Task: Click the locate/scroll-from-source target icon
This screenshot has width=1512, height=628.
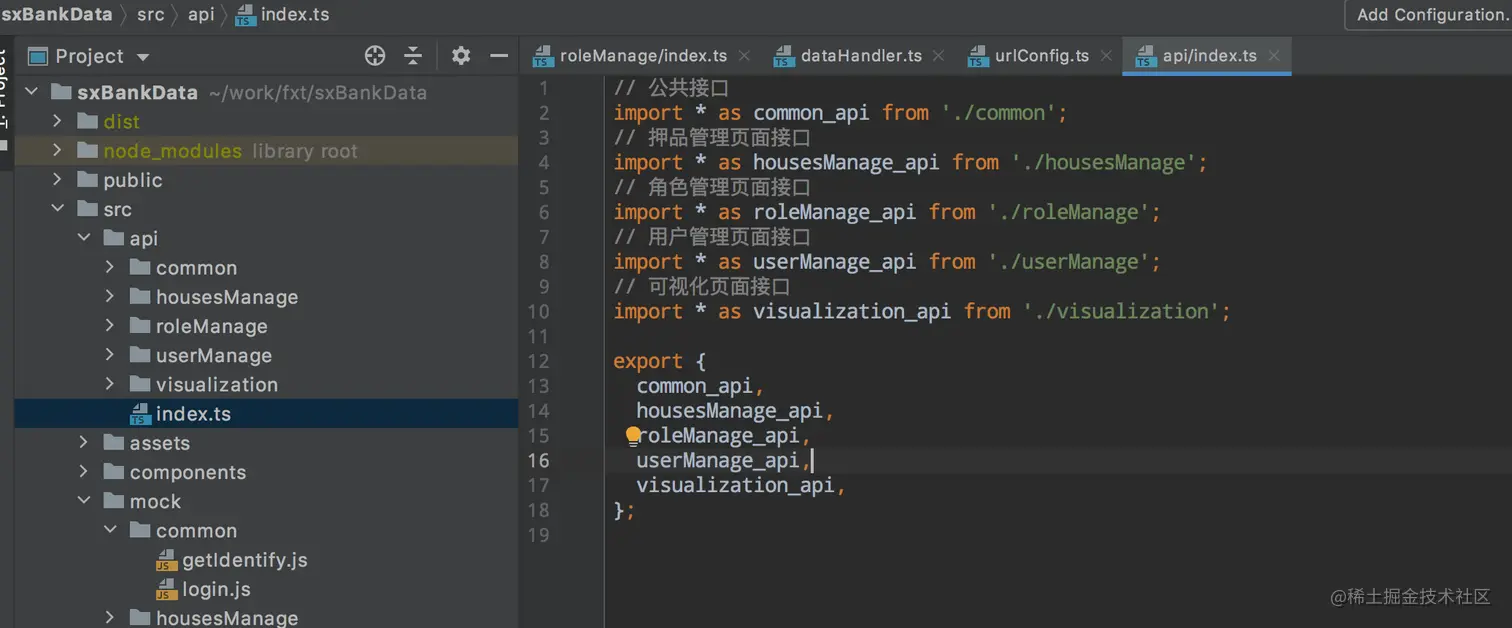Action: 375,56
